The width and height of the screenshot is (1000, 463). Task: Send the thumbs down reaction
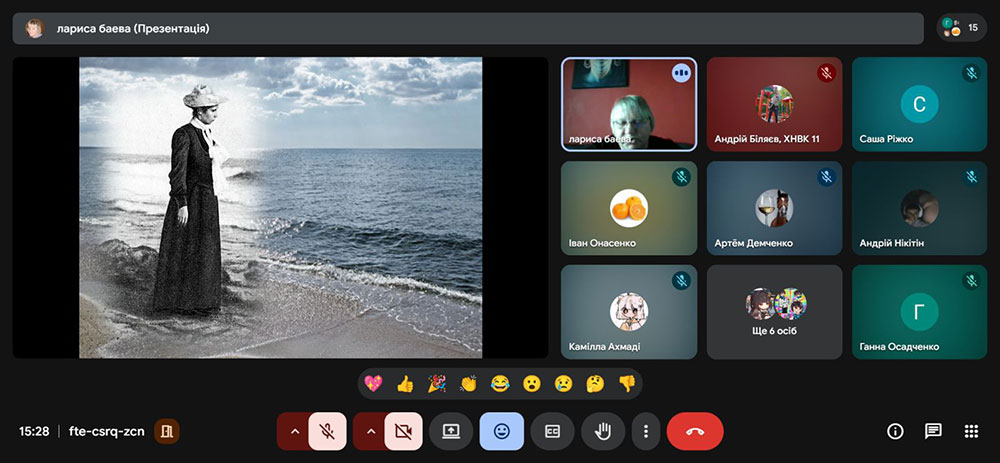626,383
